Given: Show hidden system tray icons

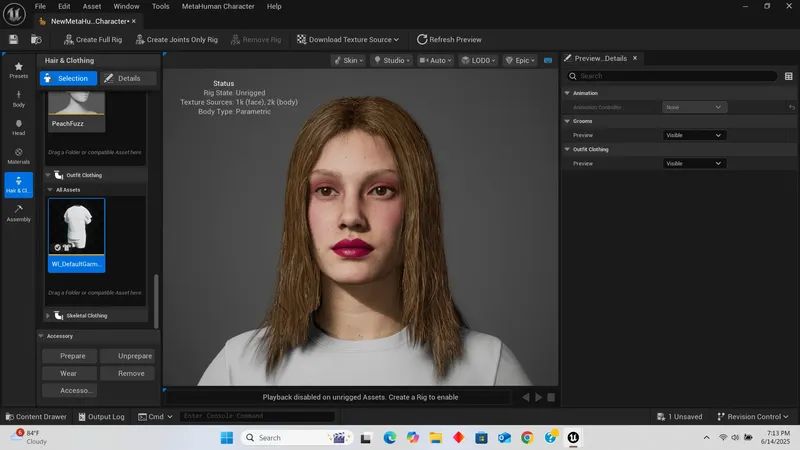Looking at the screenshot, I should 706,438.
